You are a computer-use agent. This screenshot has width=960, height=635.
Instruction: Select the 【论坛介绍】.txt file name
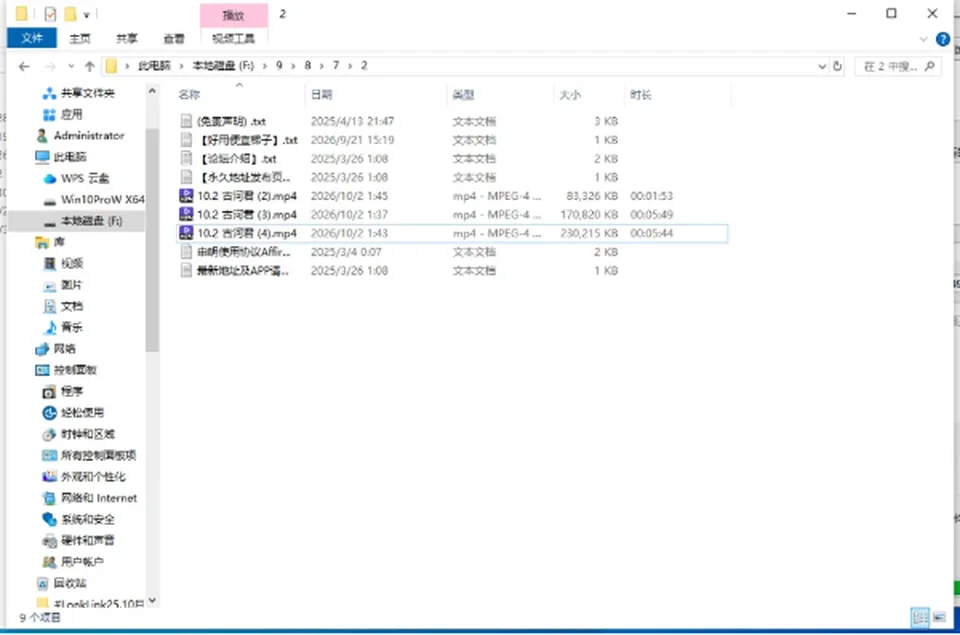(239, 159)
